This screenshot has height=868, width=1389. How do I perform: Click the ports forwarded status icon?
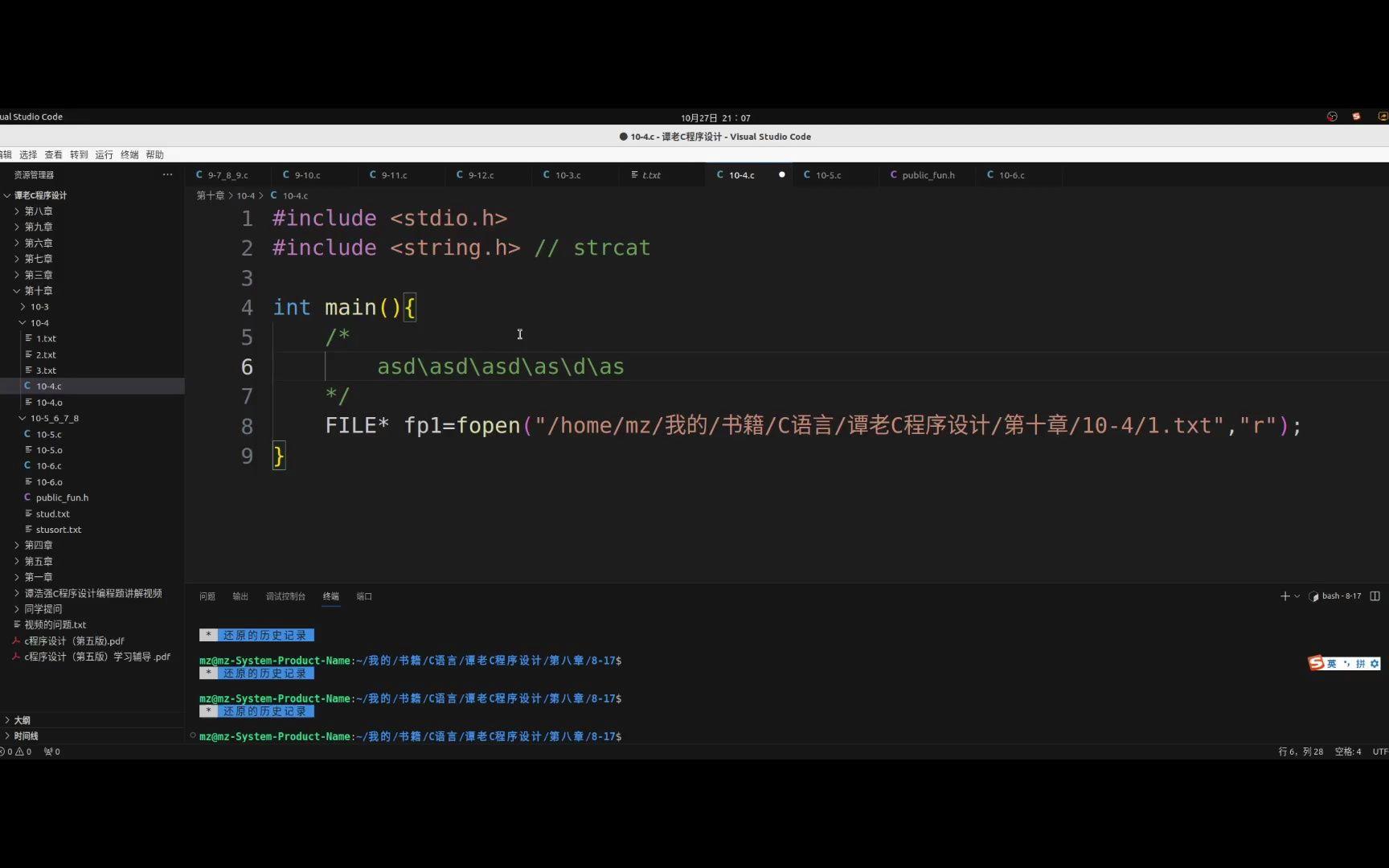(x=52, y=751)
